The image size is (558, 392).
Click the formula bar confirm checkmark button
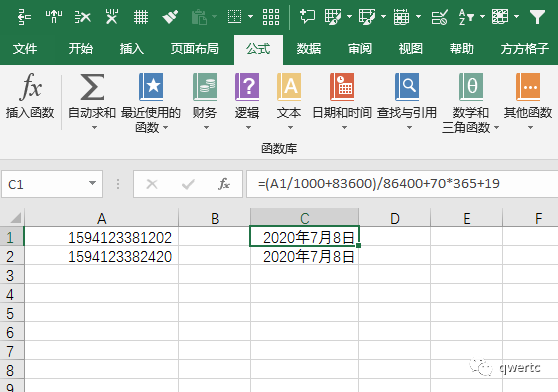188,184
